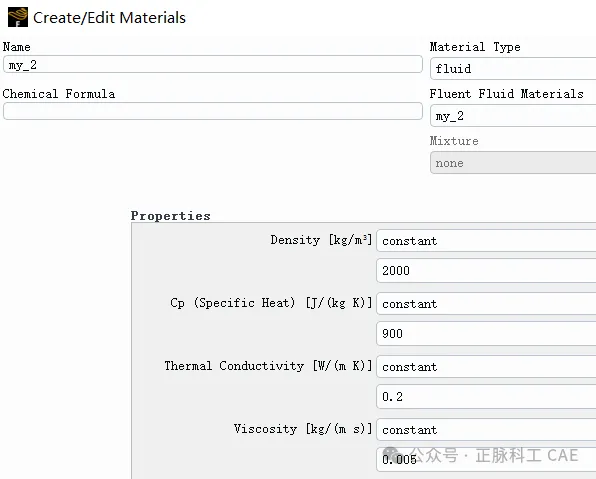The height and width of the screenshot is (479, 596).
Task: Open the Cp Specific Heat method dropdown
Action: [486, 304]
